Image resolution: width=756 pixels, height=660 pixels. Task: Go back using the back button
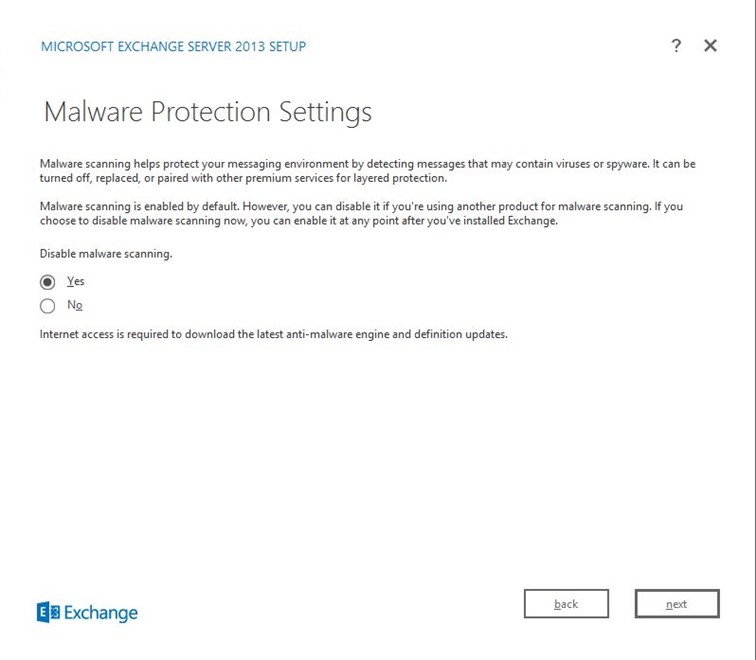[x=566, y=604]
